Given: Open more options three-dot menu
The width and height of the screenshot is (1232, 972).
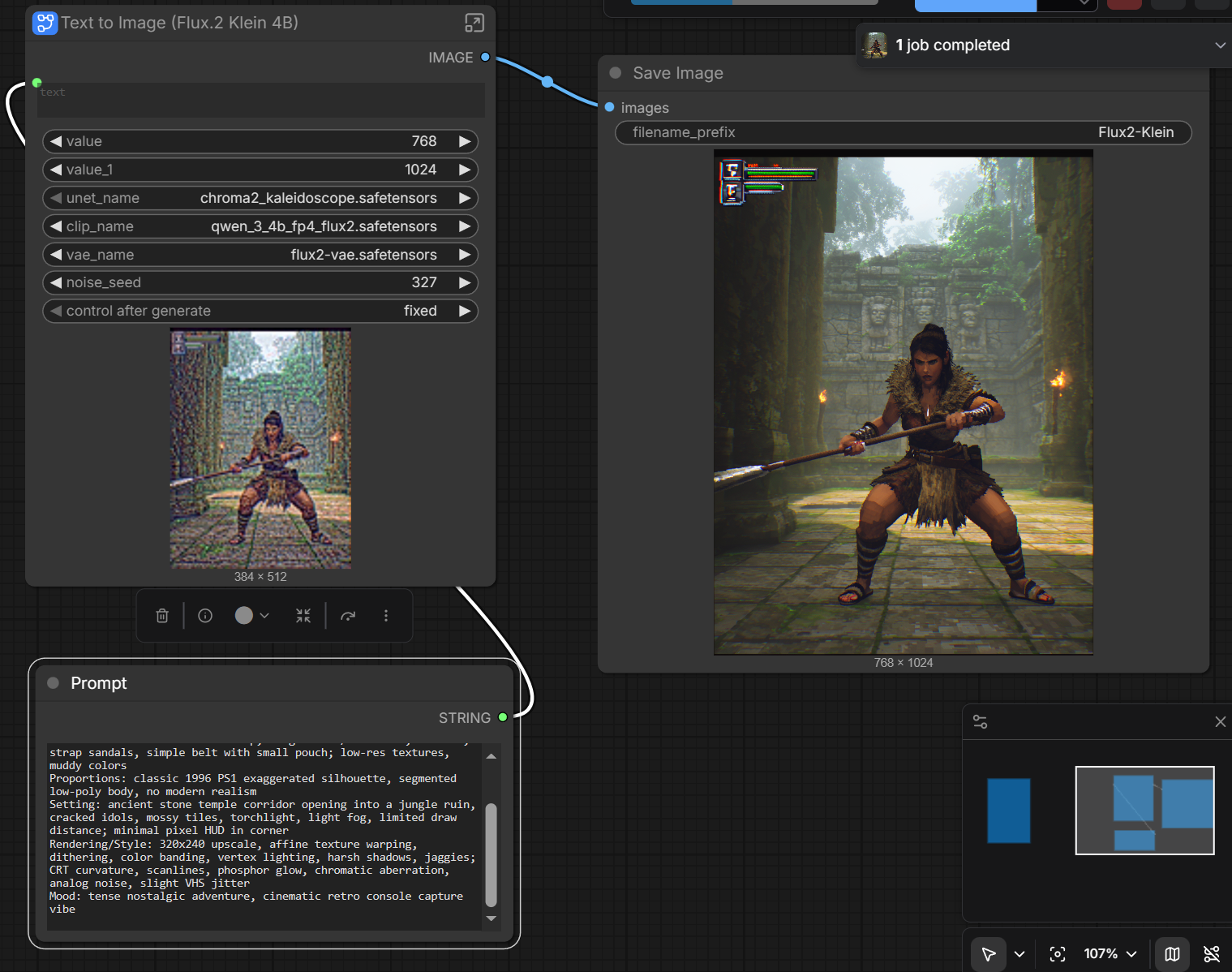Looking at the screenshot, I should tap(386, 616).
